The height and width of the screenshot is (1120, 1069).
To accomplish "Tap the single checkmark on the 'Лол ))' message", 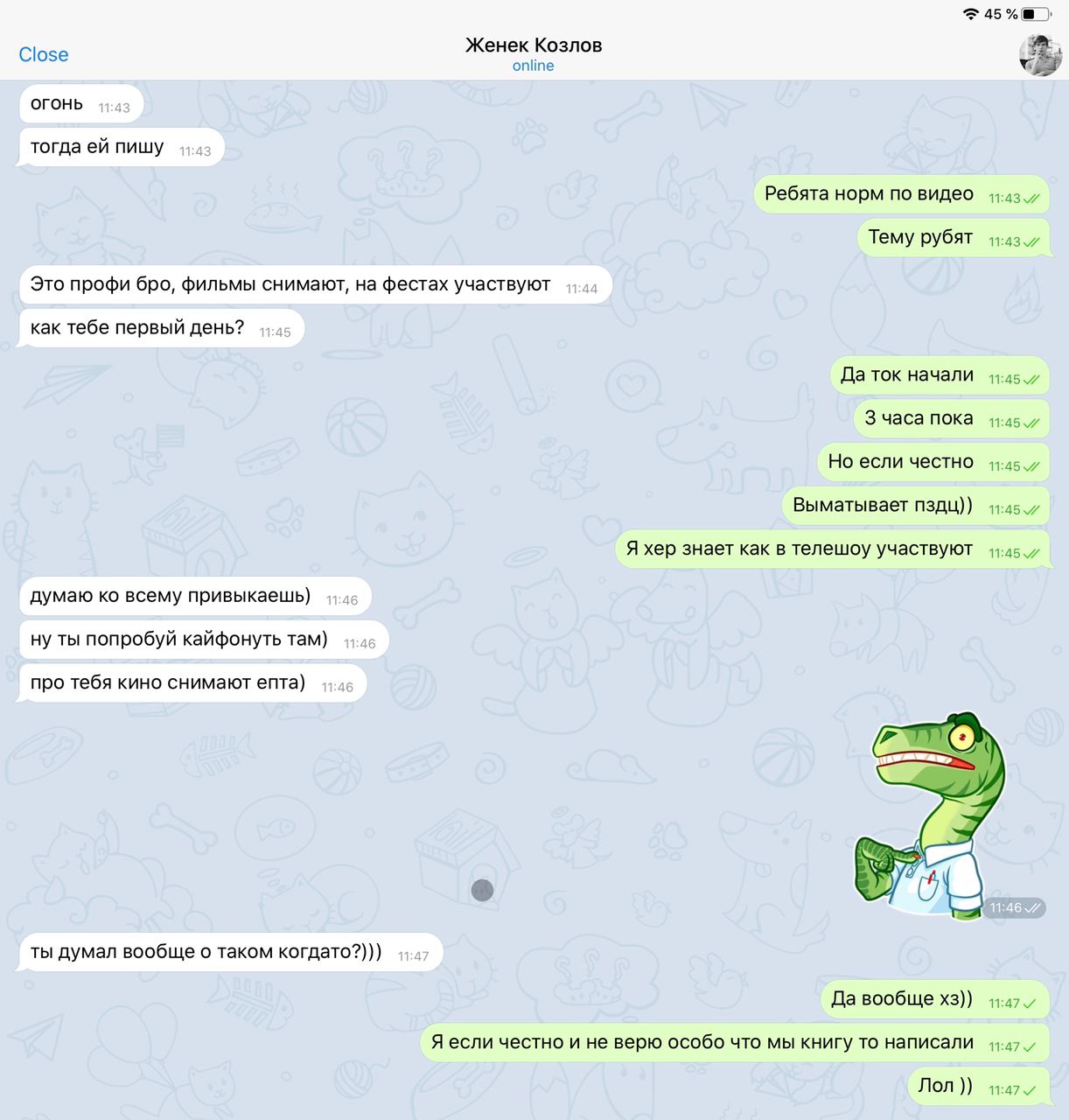I will (x=1030, y=1090).
